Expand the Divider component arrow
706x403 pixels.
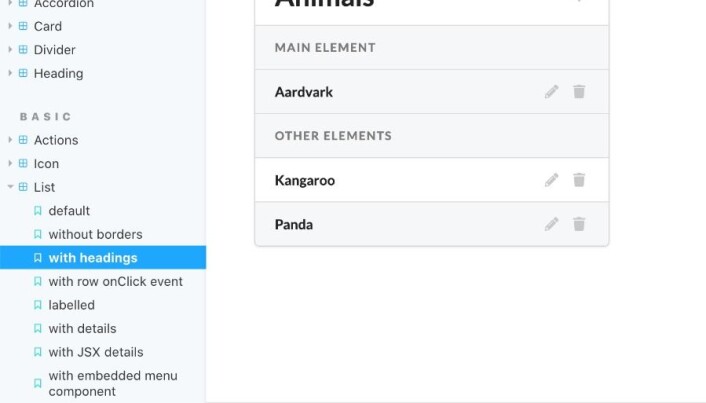point(10,50)
